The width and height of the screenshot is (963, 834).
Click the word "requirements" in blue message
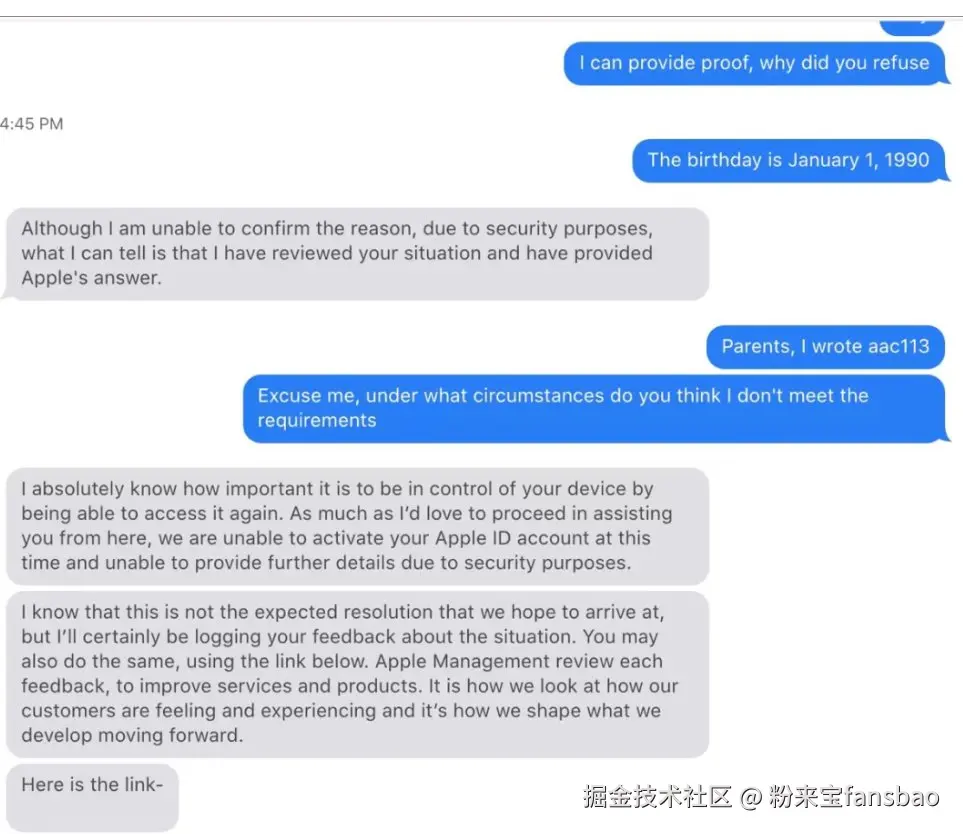point(317,421)
